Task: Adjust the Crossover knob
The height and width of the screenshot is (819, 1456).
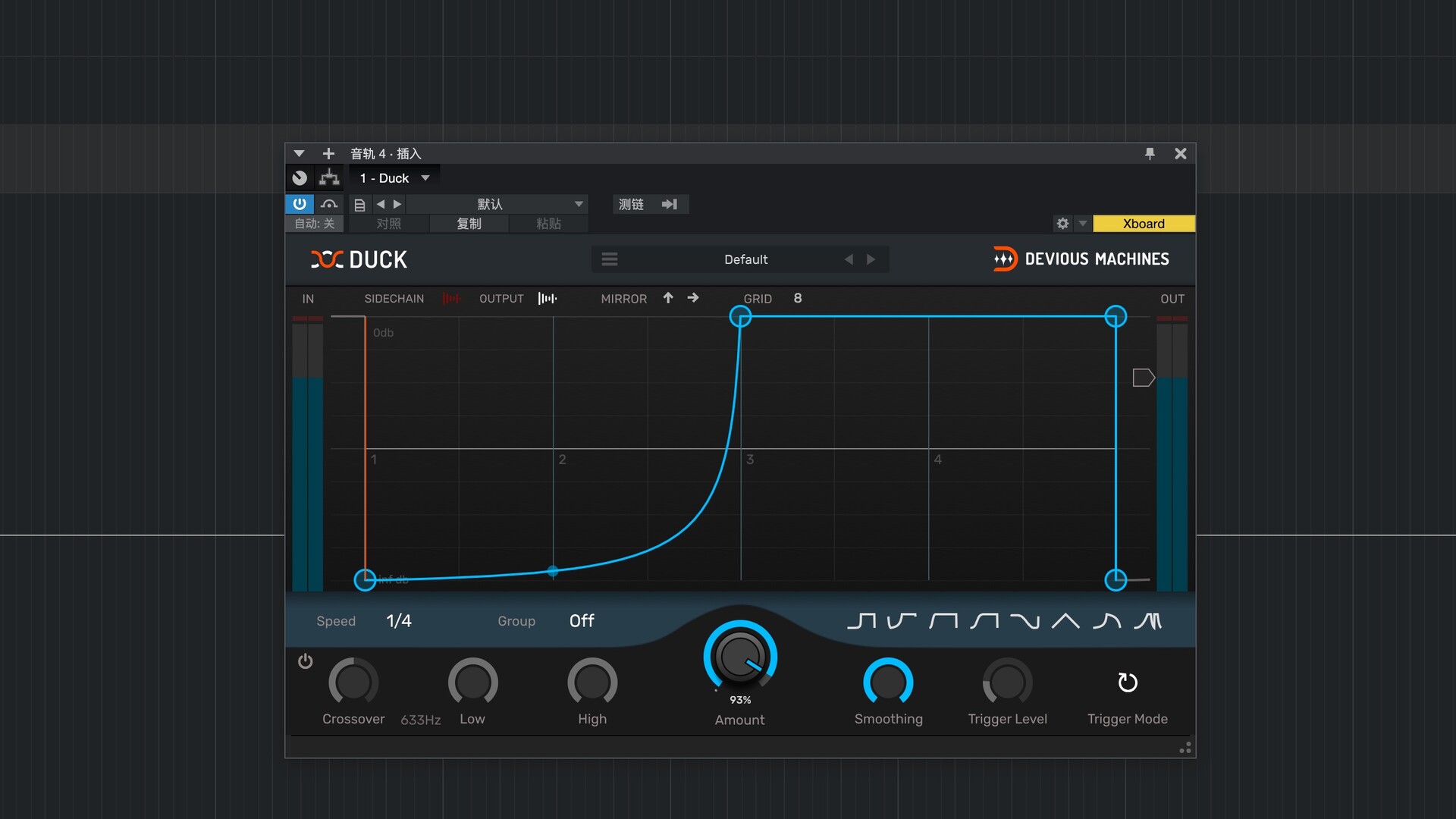Action: (x=353, y=682)
